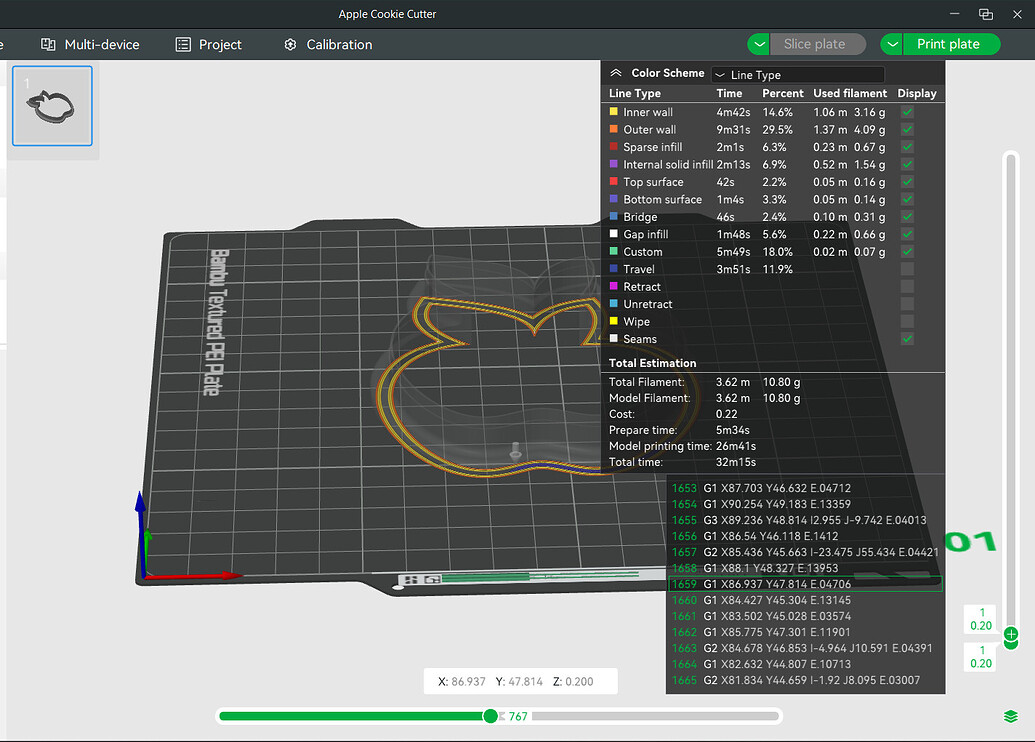Click the Display column header
This screenshot has height=742, width=1035.
[917, 93]
